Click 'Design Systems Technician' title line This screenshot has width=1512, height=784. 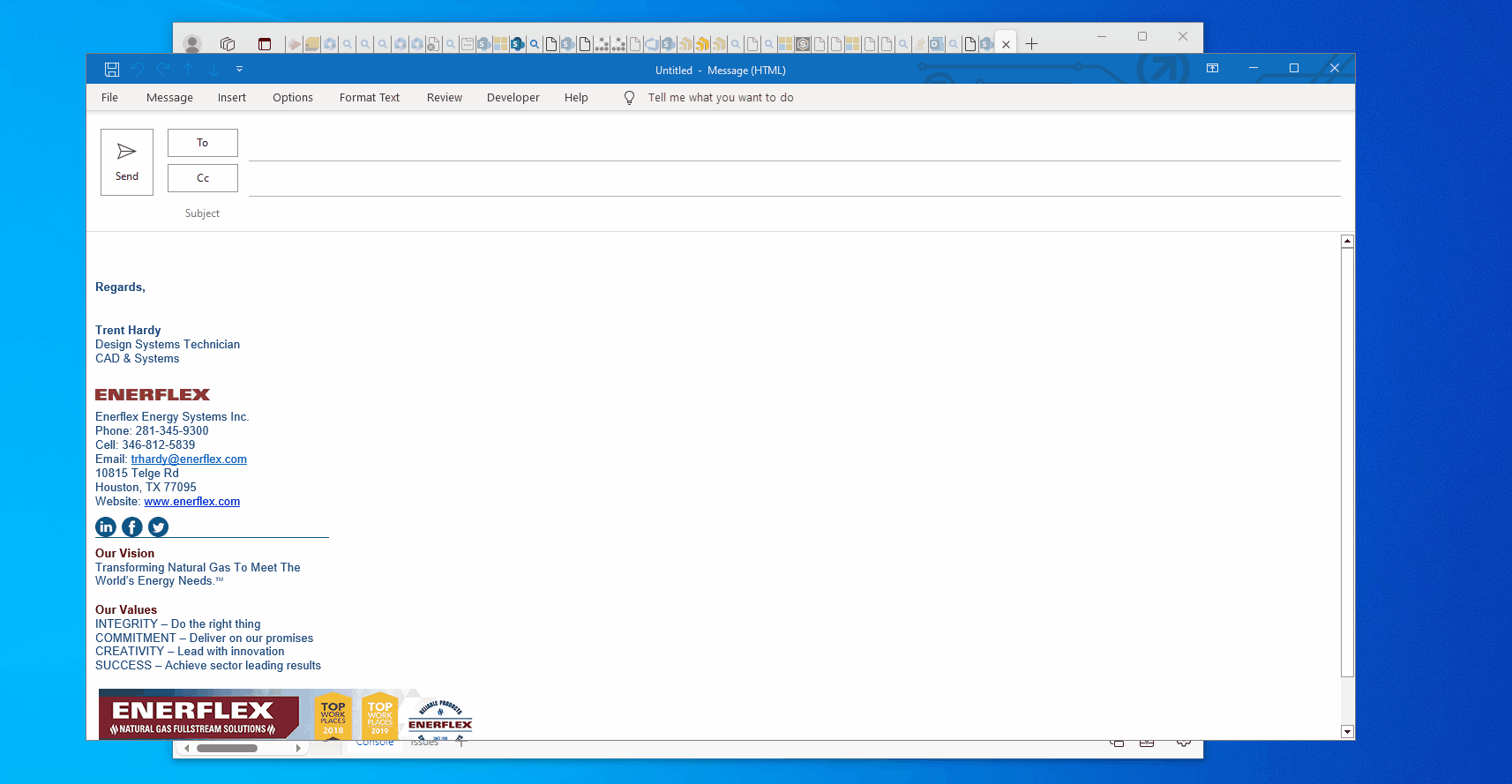pos(168,345)
